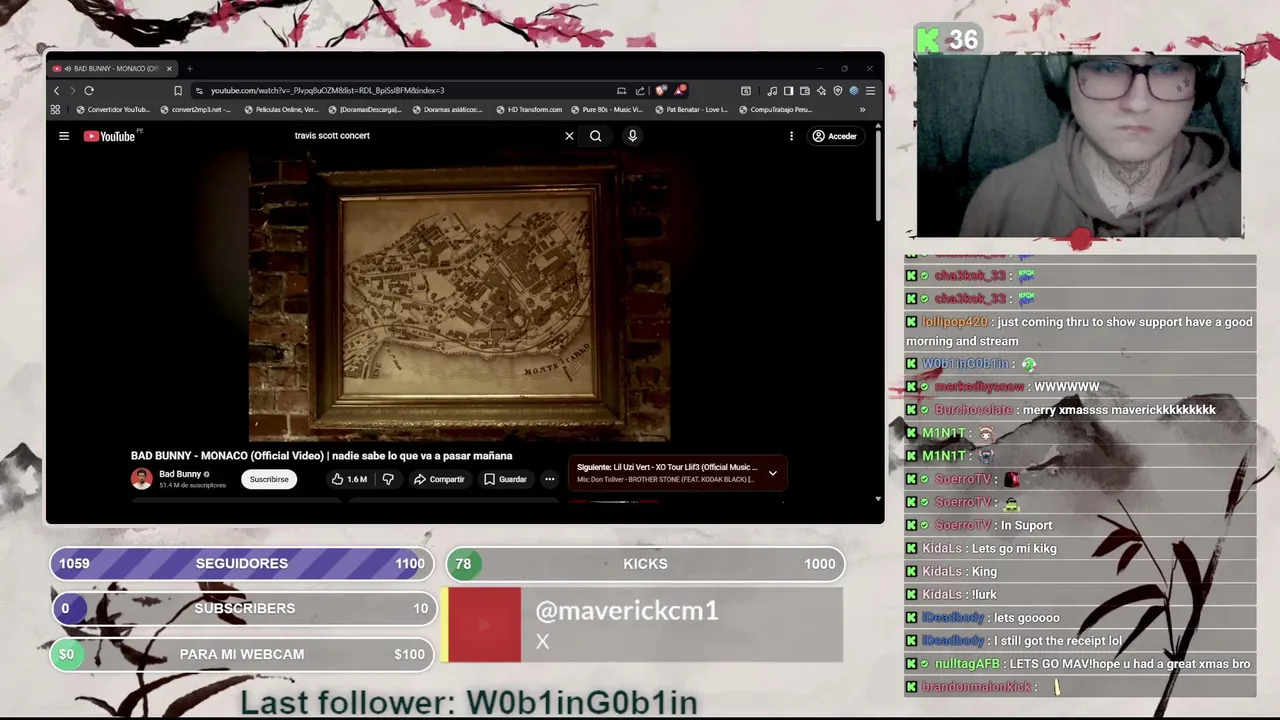The image size is (1280, 720).
Task: Go back with the browser back arrow
Action: click(56, 91)
